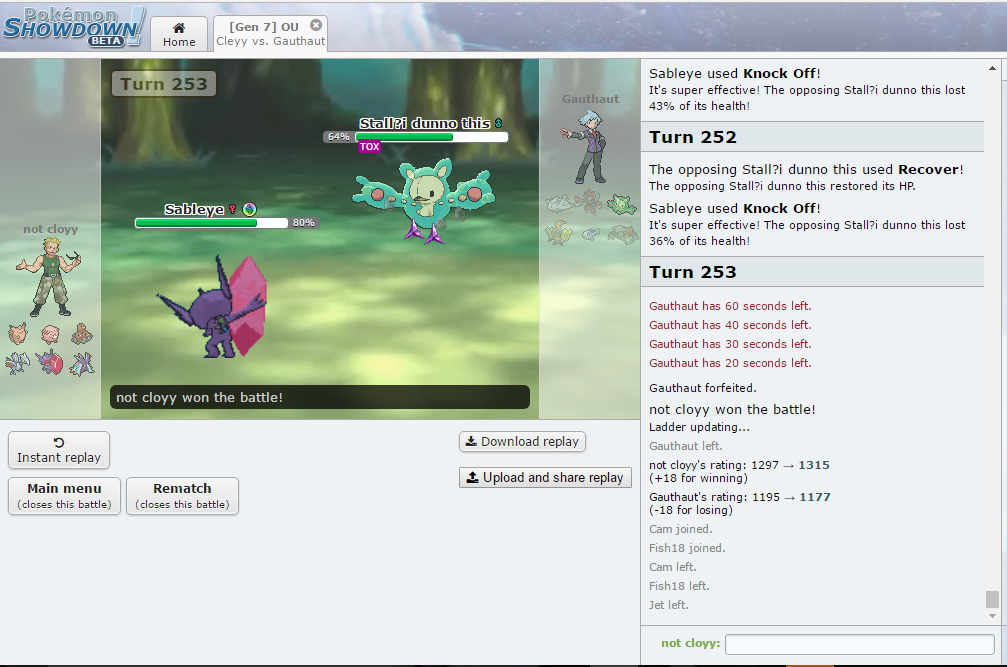Click the Clefable team icon
Screen dimensions: 1007x667
click(18, 334)
